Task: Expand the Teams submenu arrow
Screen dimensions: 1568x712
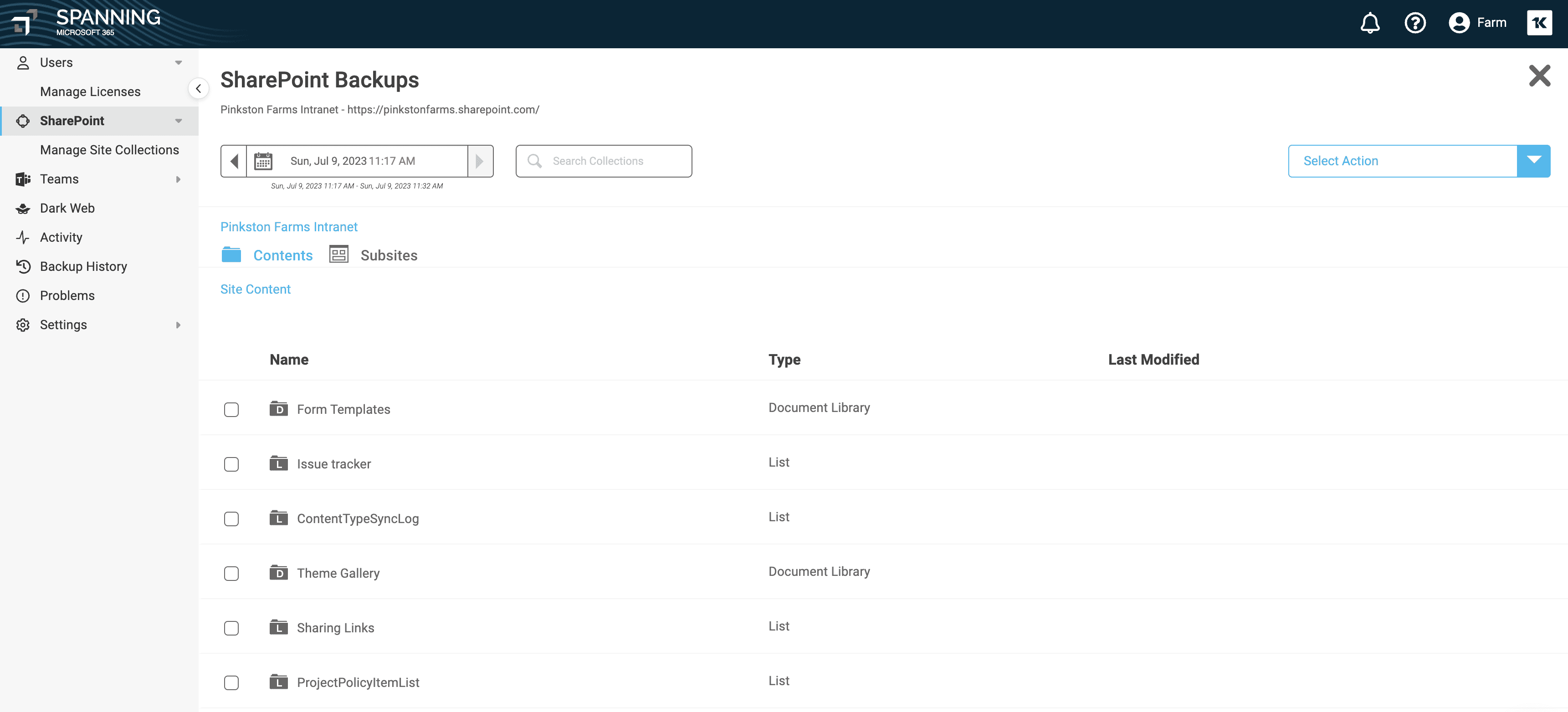Action: point(179,179)
